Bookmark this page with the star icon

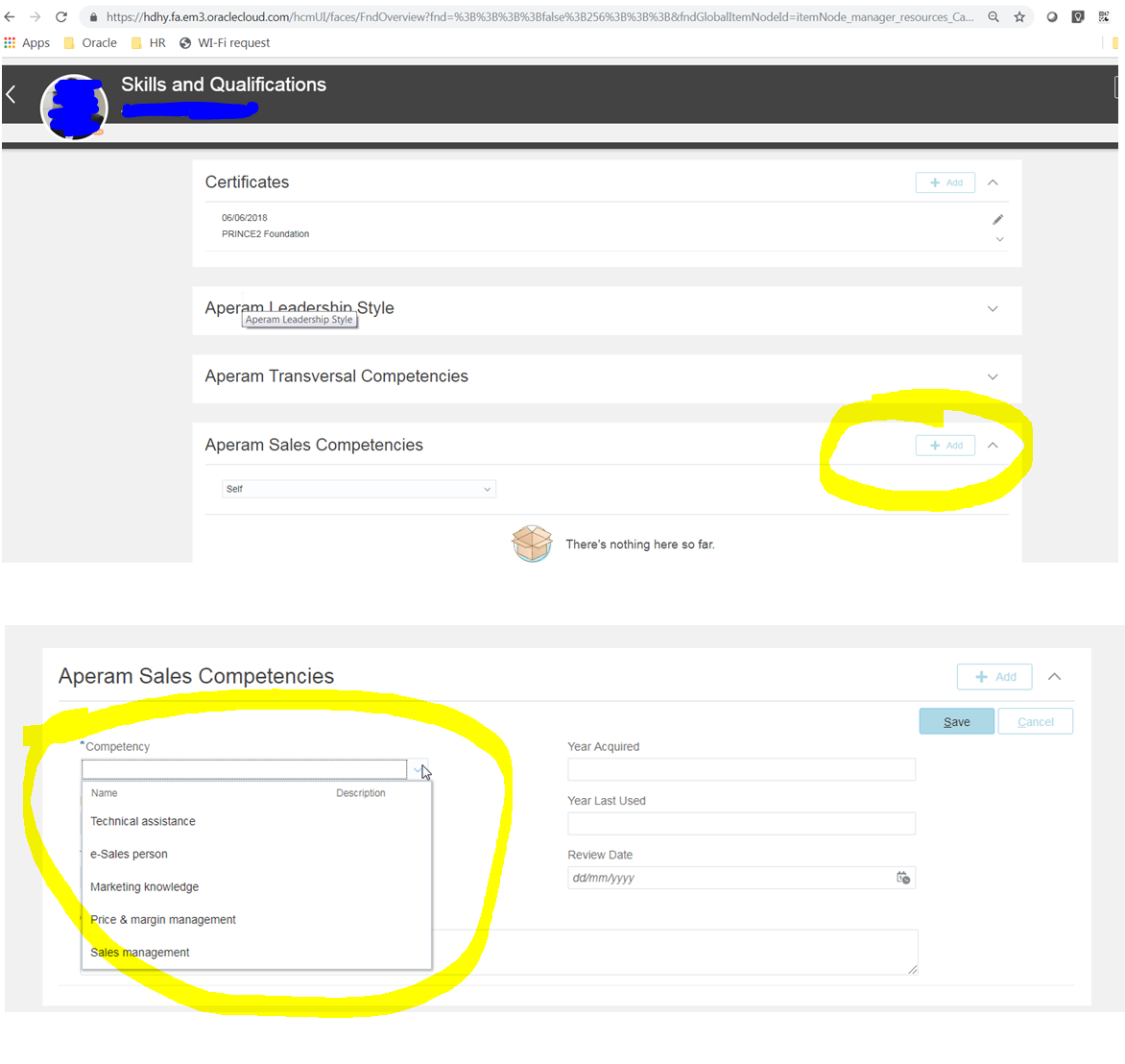click(1019, 16)
